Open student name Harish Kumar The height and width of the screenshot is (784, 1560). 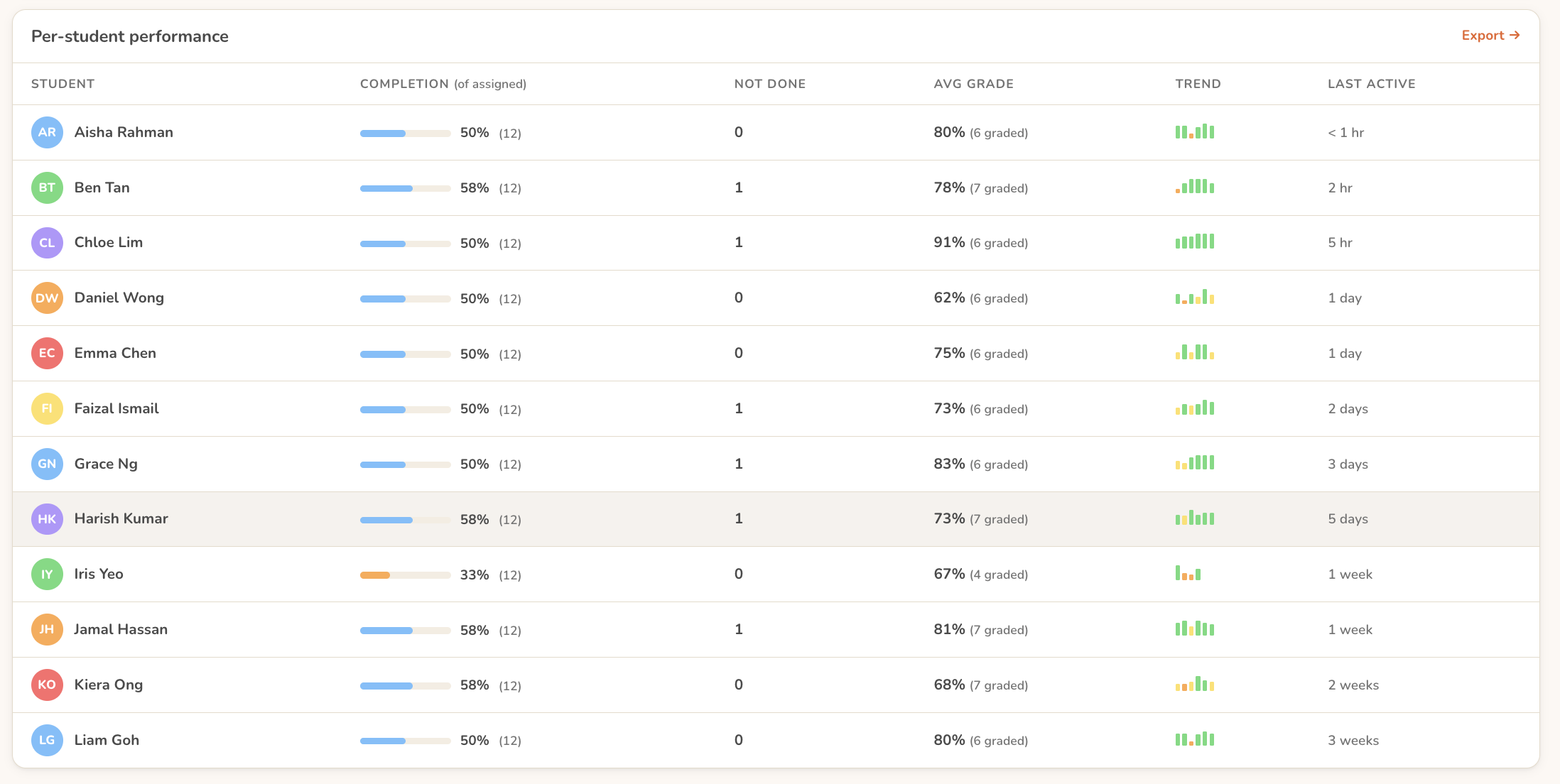coord(121,518)
